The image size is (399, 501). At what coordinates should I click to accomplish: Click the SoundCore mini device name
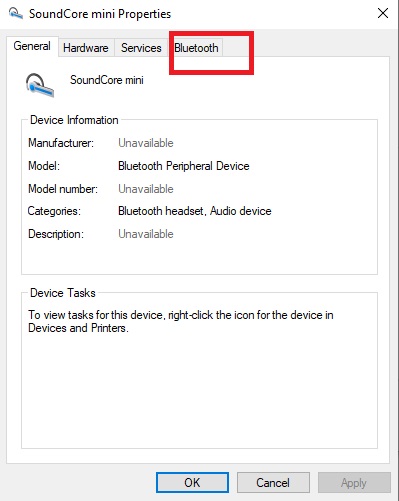pos(107,80)
